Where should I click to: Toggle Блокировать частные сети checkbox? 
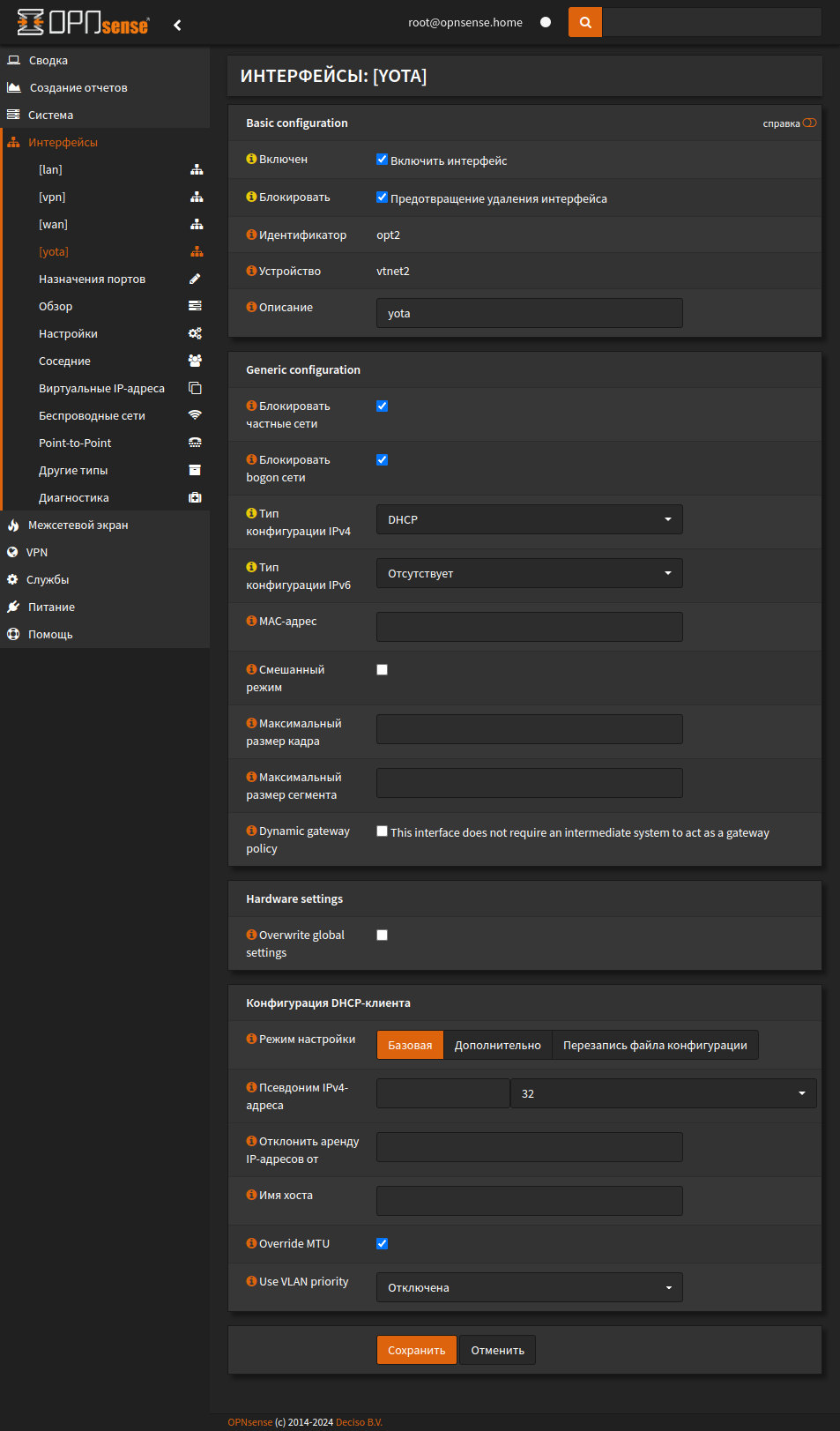[382, 406]
